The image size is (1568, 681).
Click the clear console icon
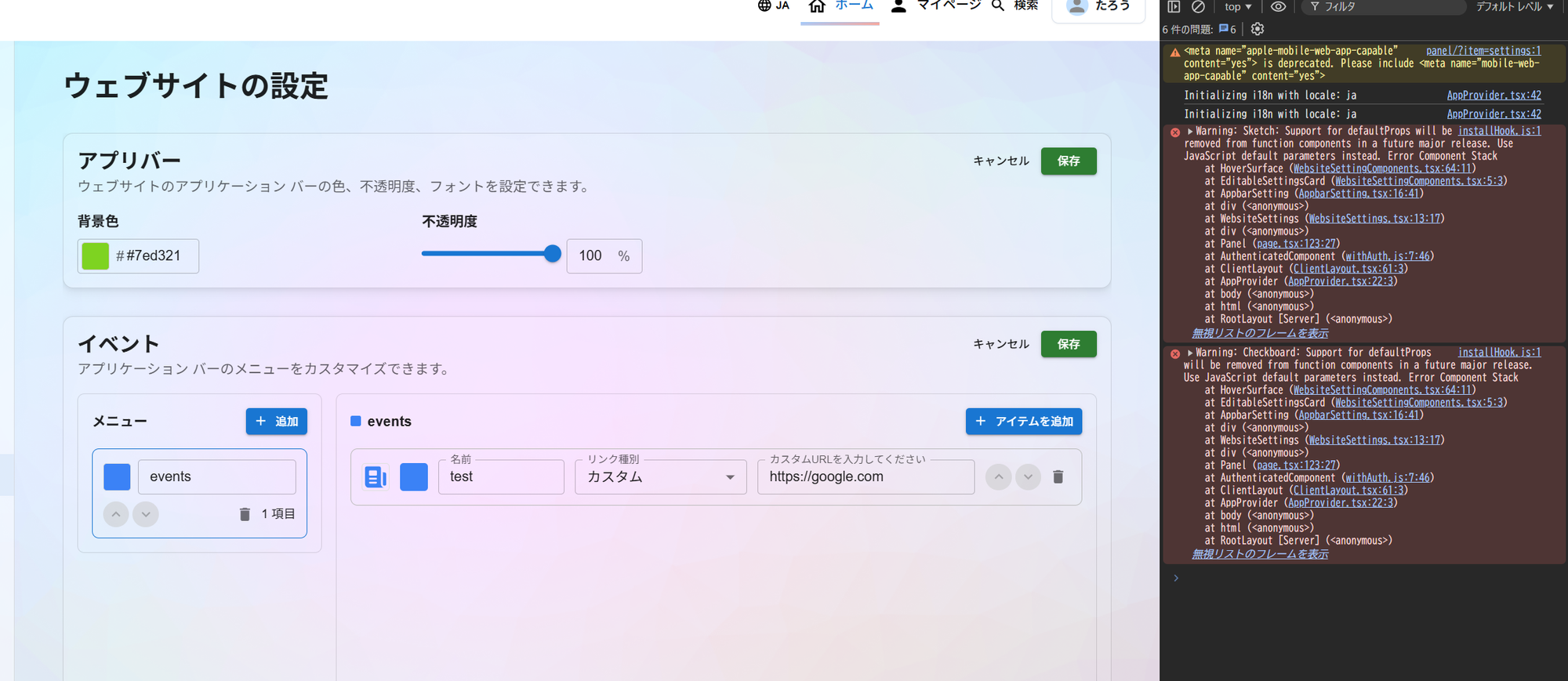[x=1198, y=7]
